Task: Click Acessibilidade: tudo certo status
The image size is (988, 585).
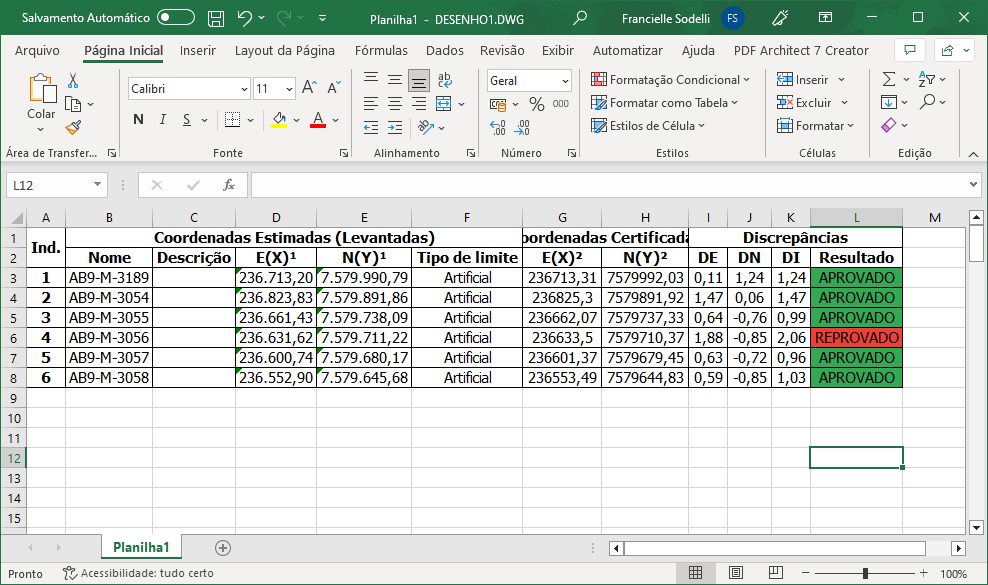Action: click(138, 573)
